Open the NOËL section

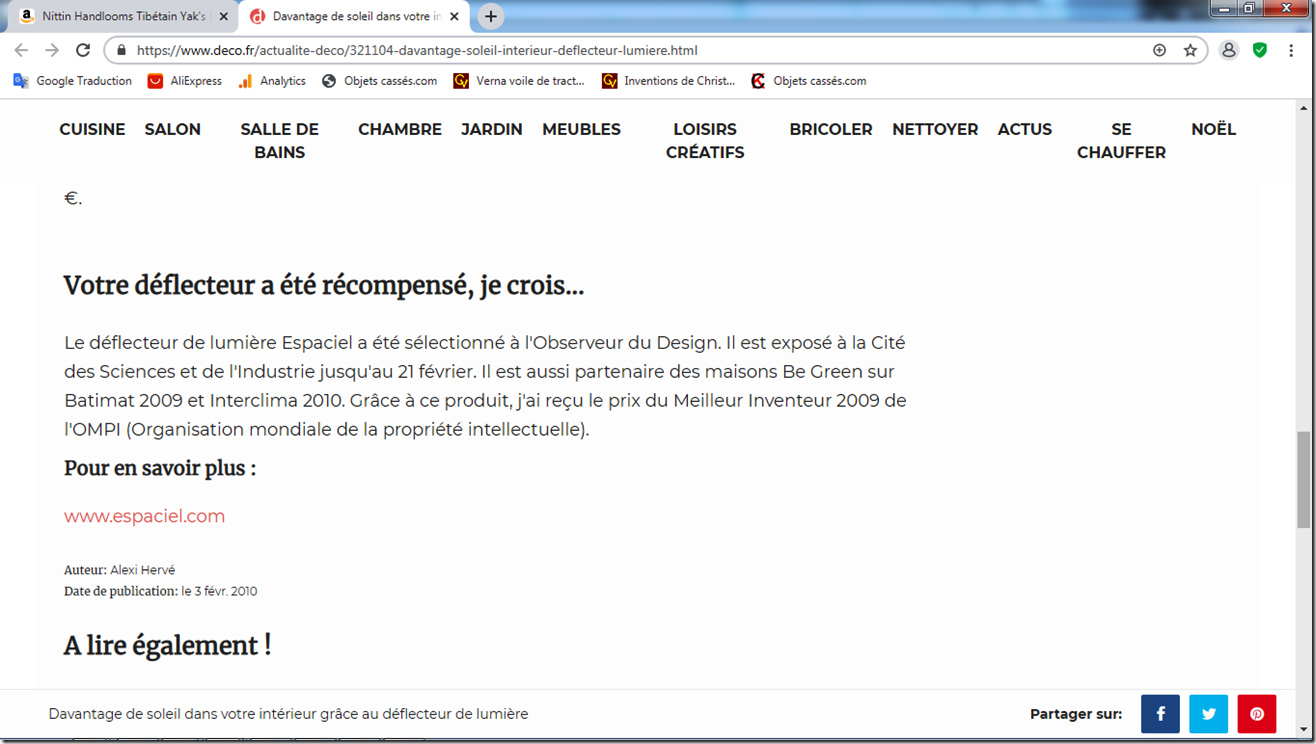pos(1214,129)
